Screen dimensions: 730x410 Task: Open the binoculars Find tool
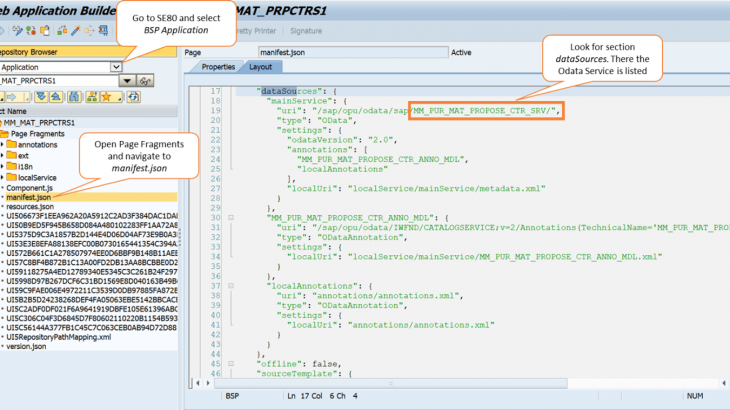pos(74,97)
